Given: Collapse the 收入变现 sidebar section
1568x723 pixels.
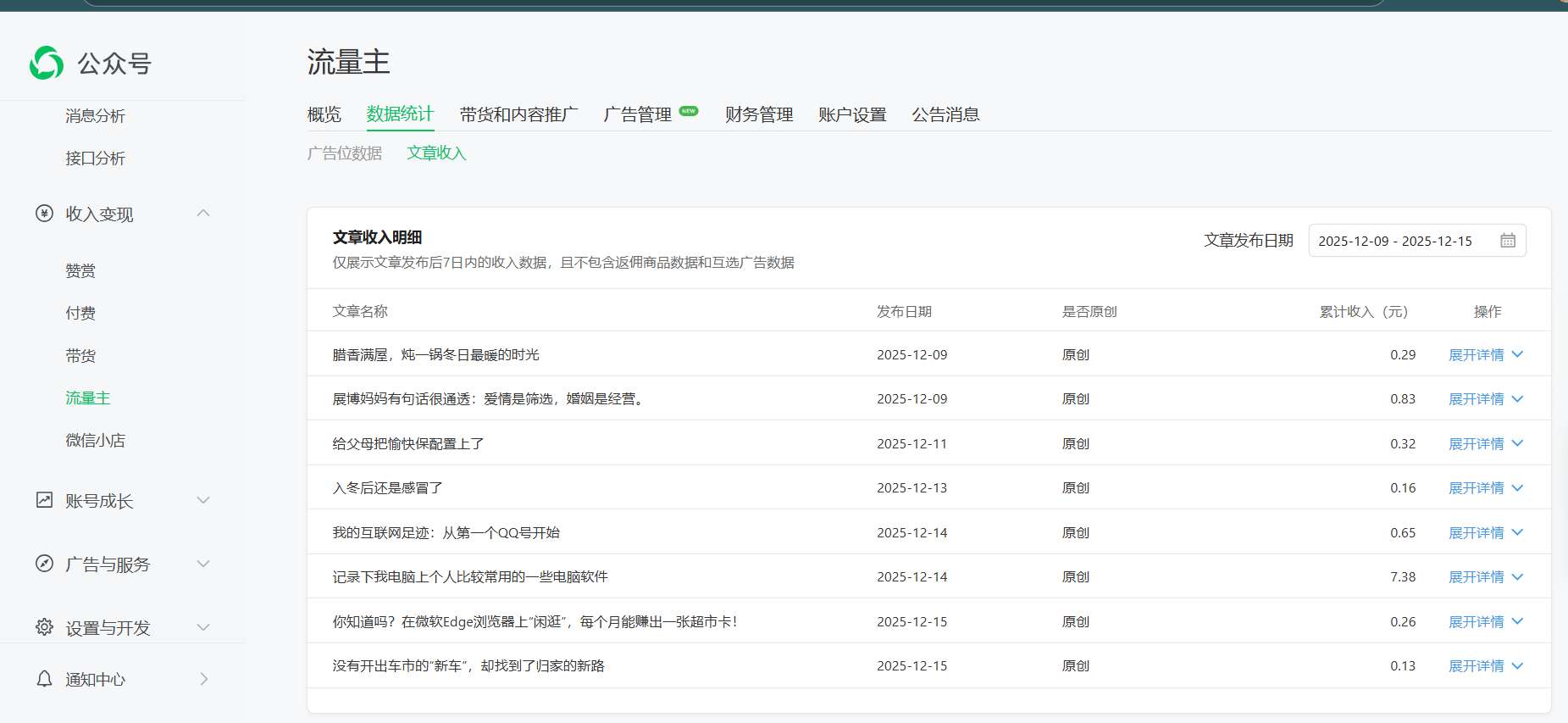Looking at the screenshot, I should click(203, 214).
